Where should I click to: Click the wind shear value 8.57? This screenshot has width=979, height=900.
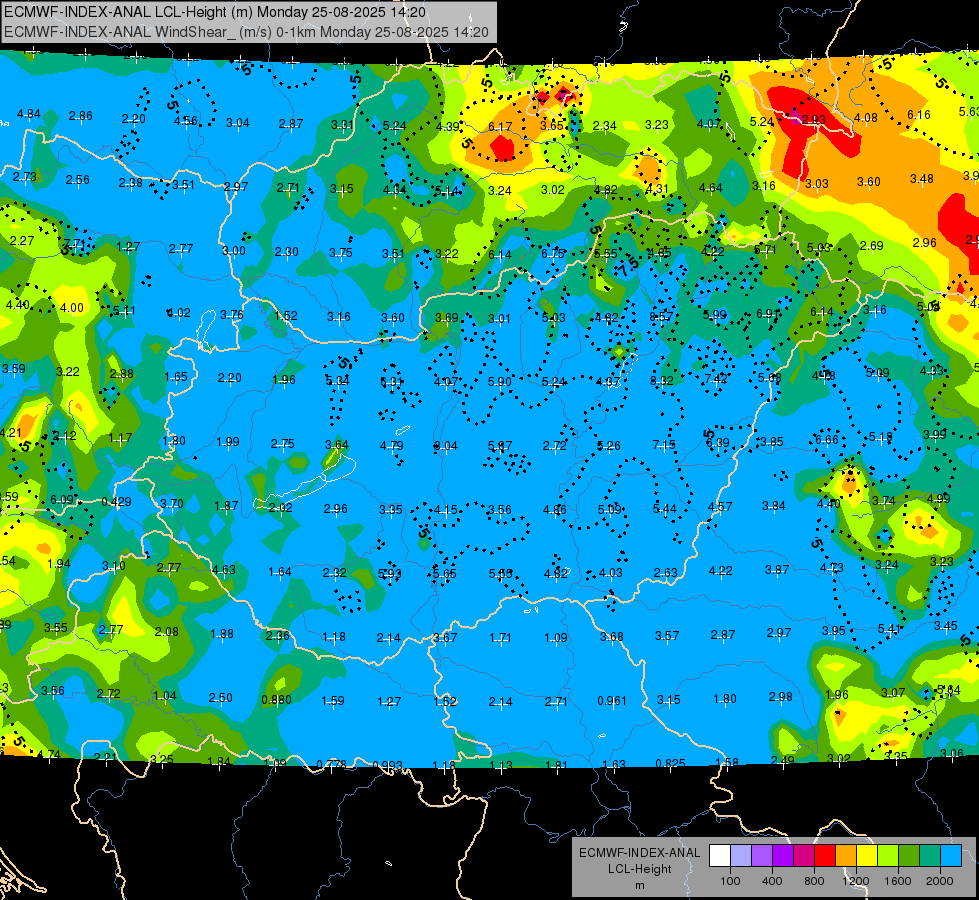pyautogui.click(x=661, y=317)
